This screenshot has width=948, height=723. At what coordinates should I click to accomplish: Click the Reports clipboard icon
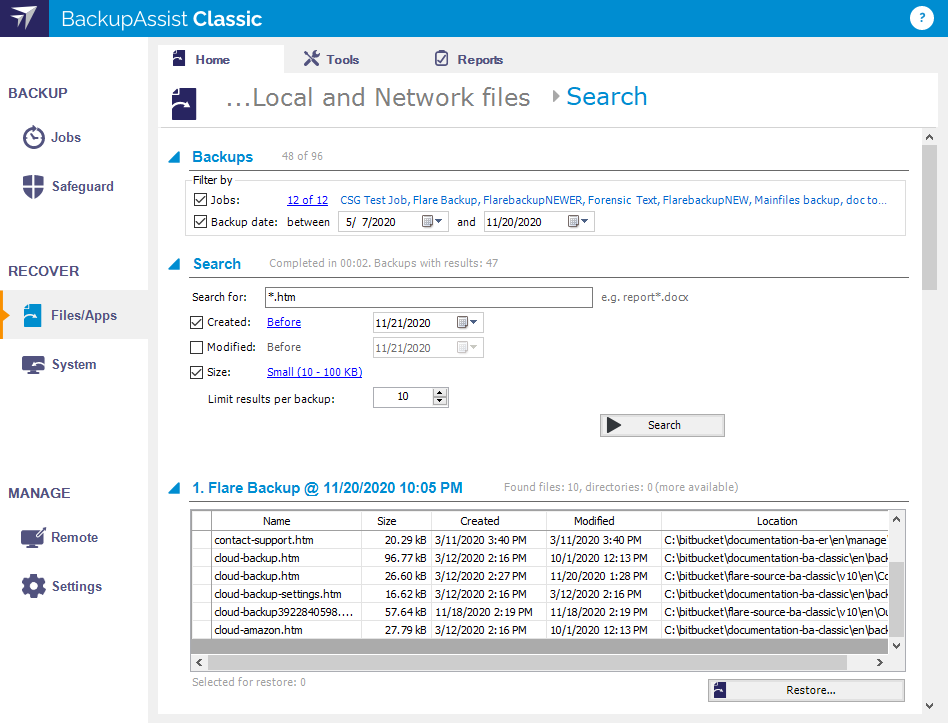(442, 58)
